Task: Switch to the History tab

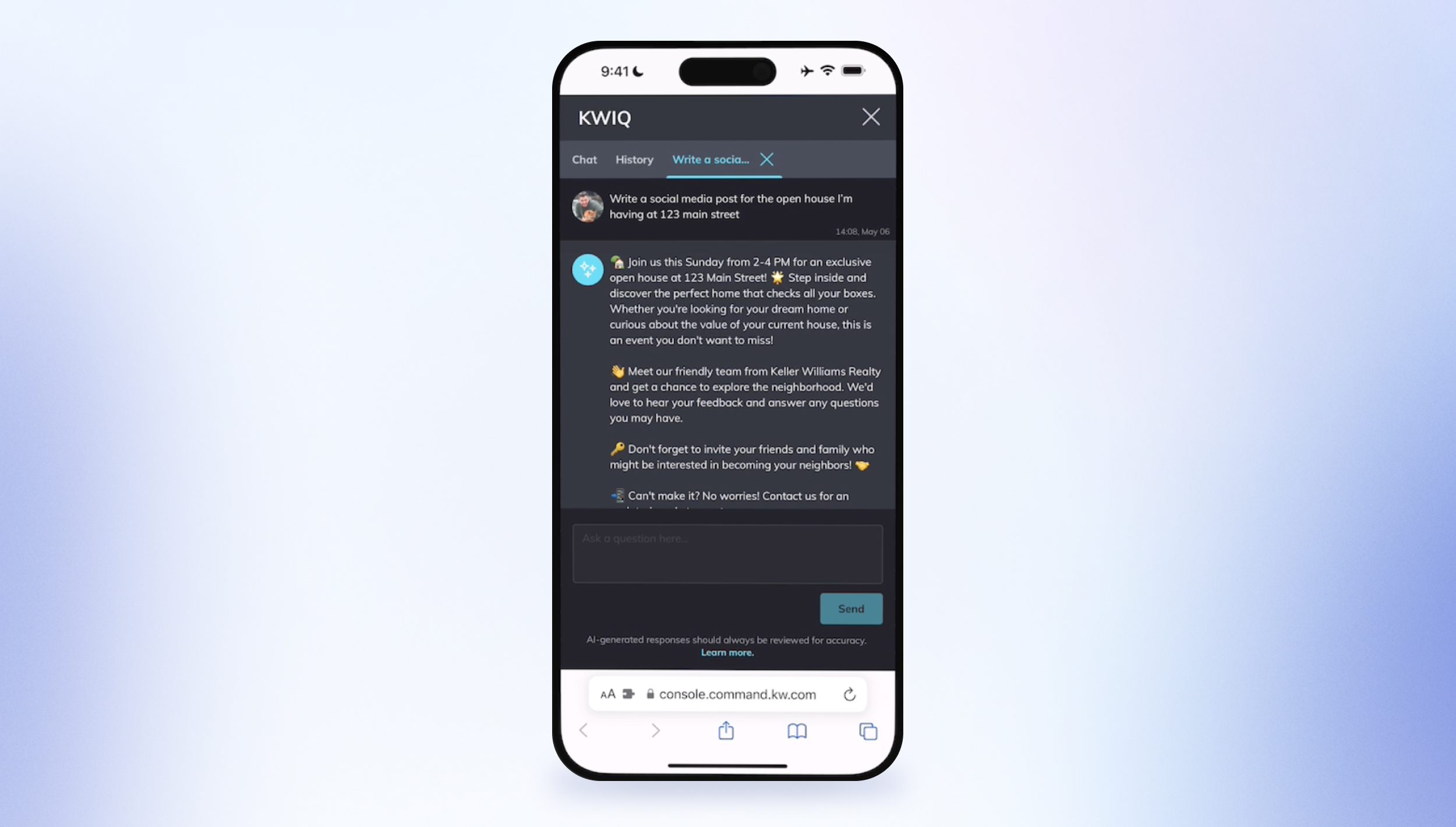Action: 634,159
